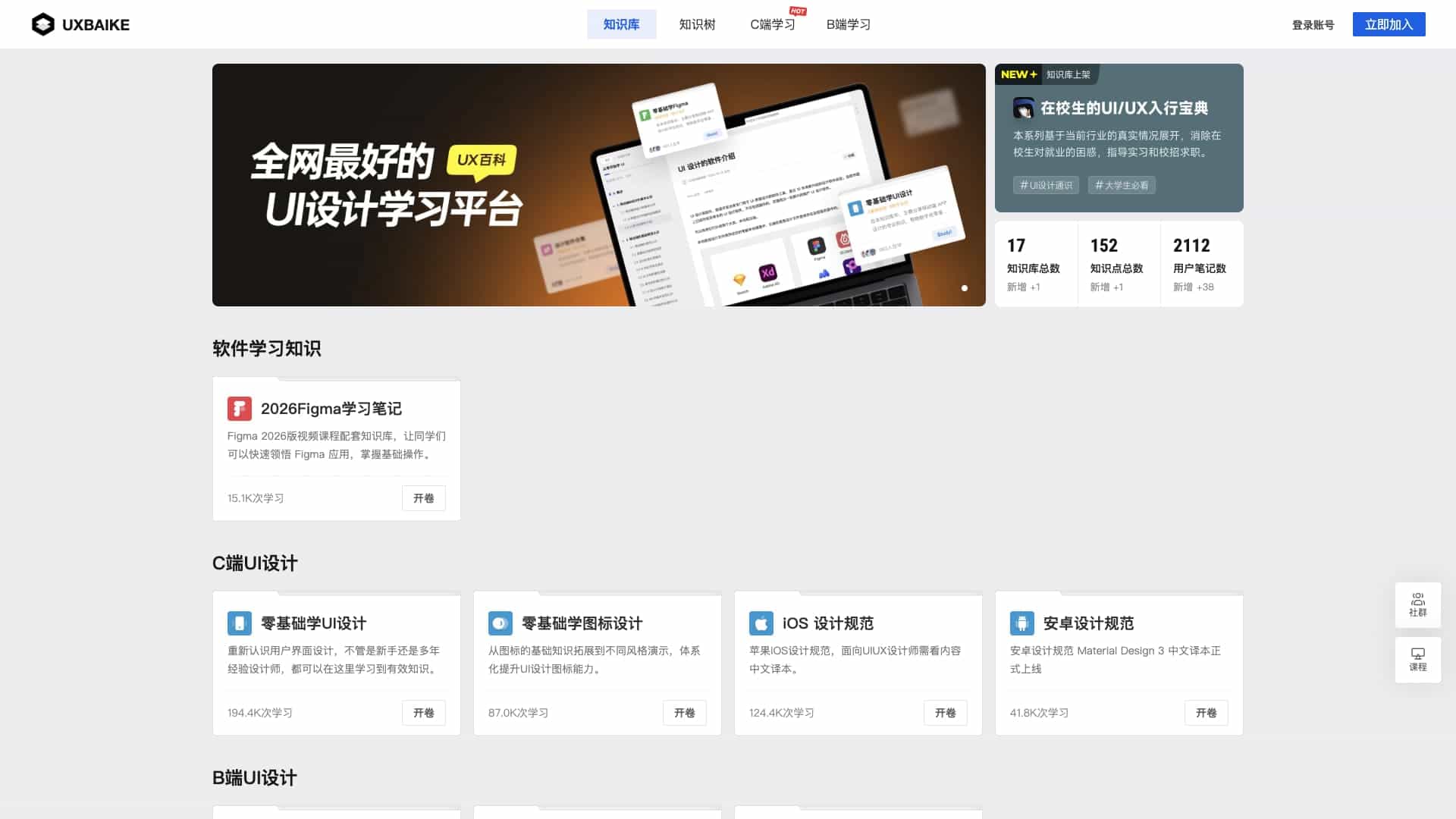Click the Android robot icon beside 安卓设计规范

[x=1022, y=623]
